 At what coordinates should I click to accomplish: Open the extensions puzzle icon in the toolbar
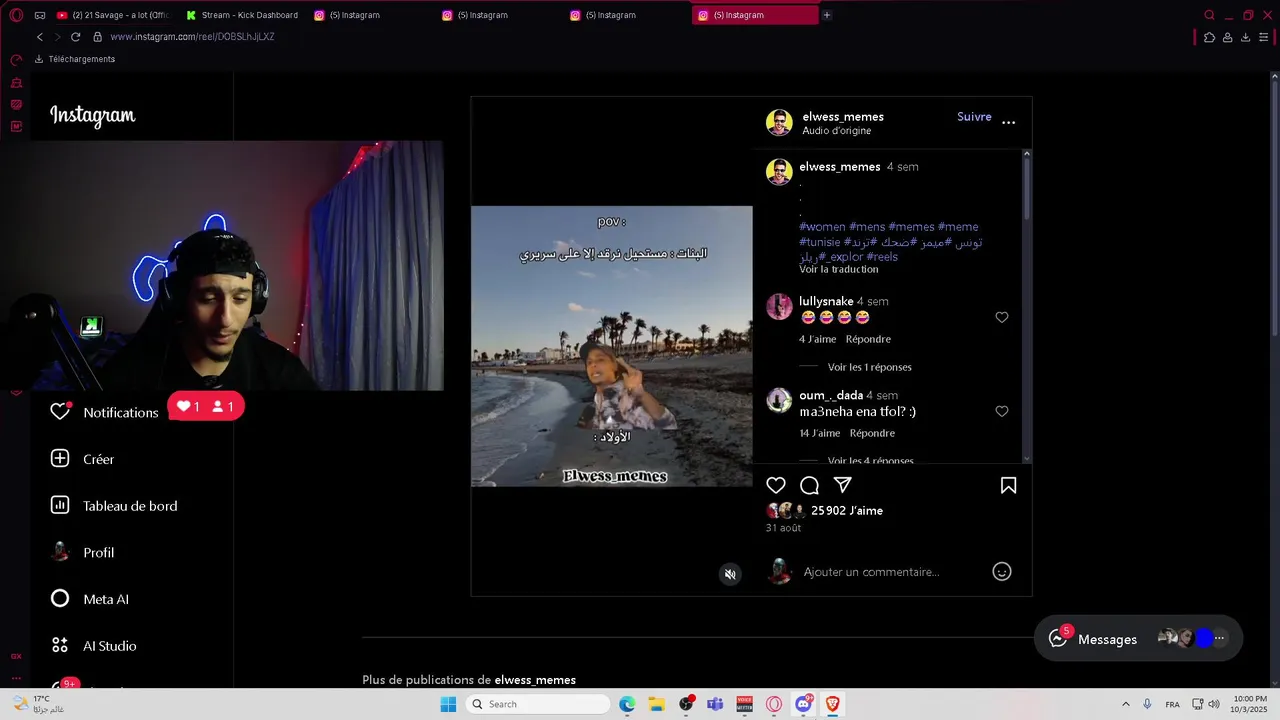[x=1209, y=37]
